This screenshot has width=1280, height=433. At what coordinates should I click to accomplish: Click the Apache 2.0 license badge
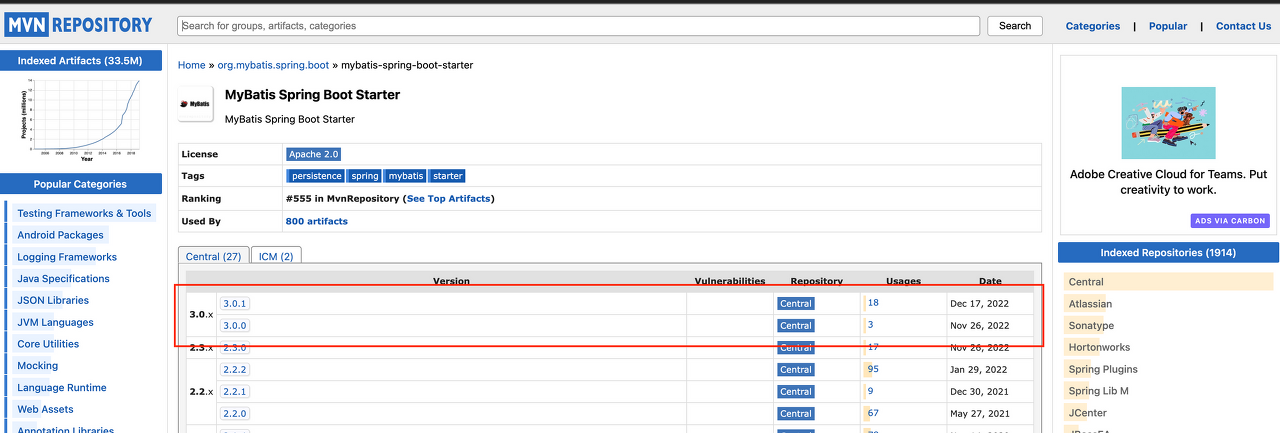tap(314, 154)
